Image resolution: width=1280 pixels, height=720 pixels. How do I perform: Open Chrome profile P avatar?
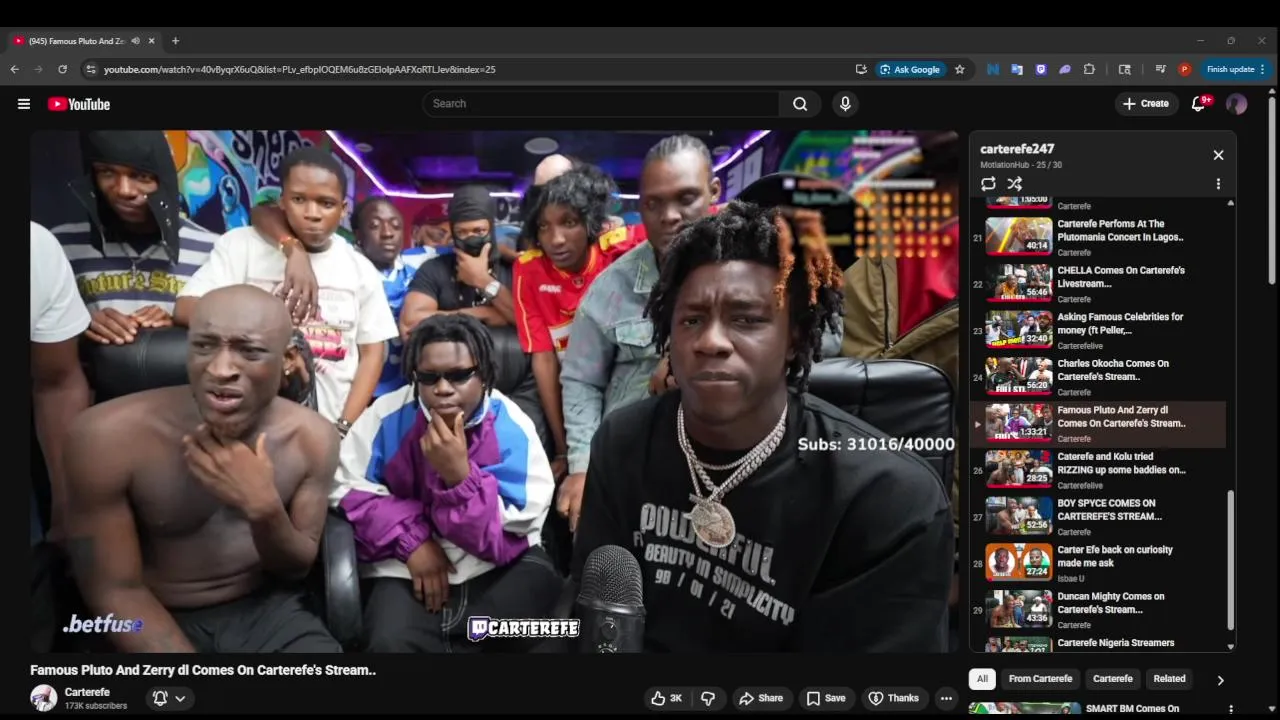[x=1185, y=69]
